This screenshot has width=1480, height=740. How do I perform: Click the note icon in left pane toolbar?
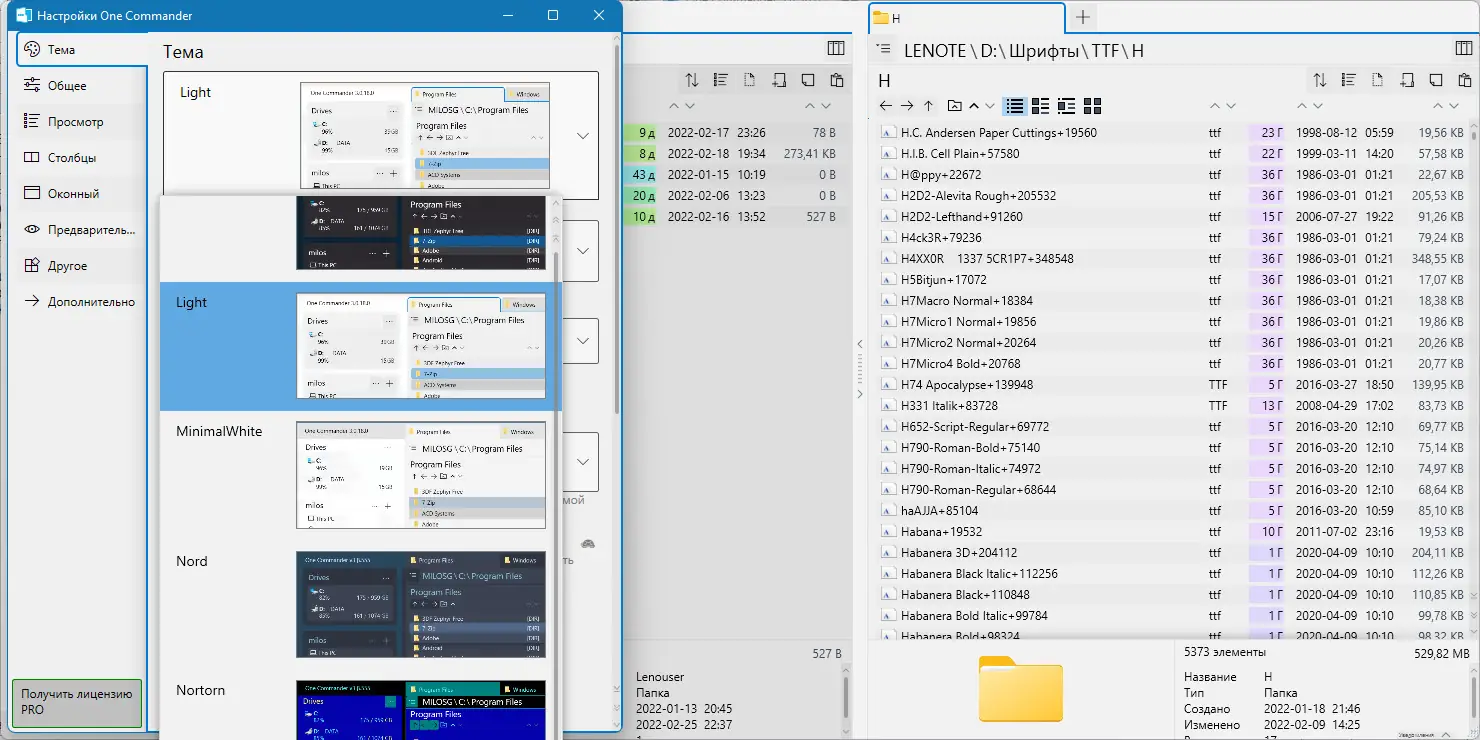click(808, 80)
